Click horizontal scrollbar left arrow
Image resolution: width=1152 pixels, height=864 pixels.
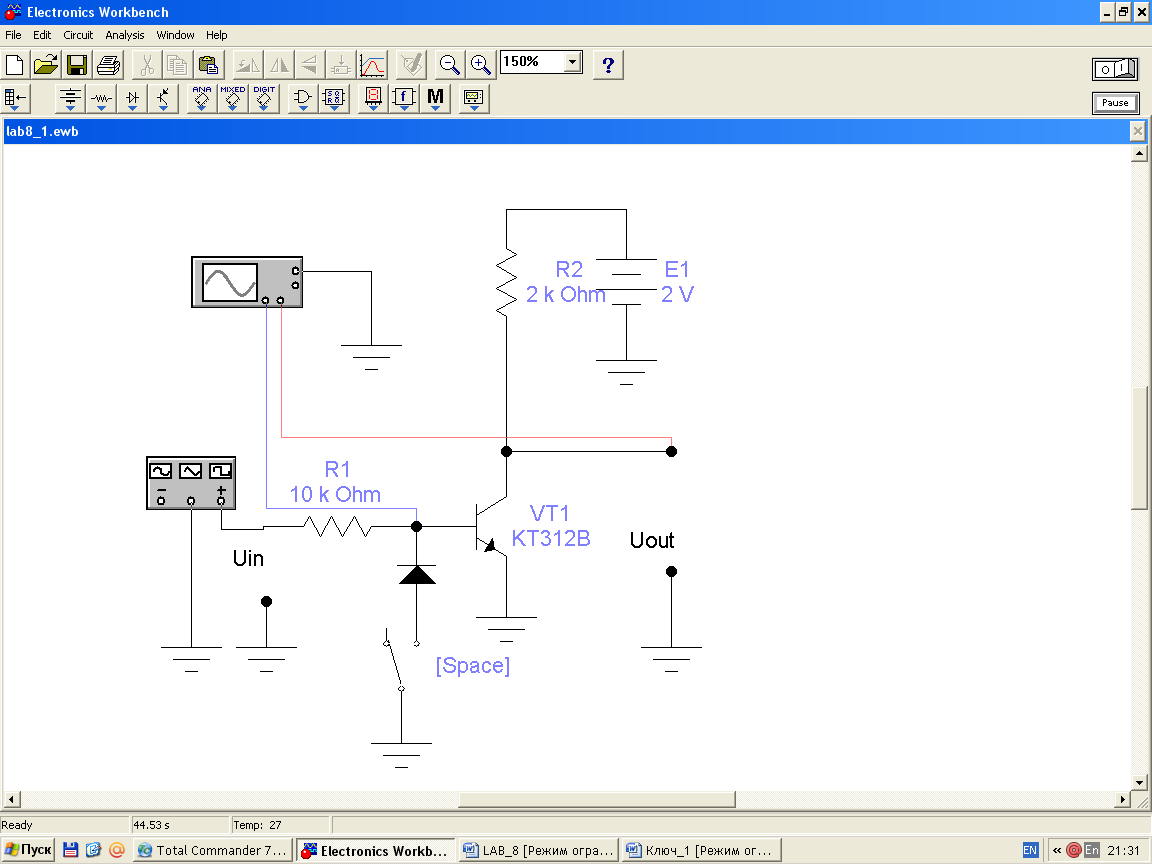point(11,799)
